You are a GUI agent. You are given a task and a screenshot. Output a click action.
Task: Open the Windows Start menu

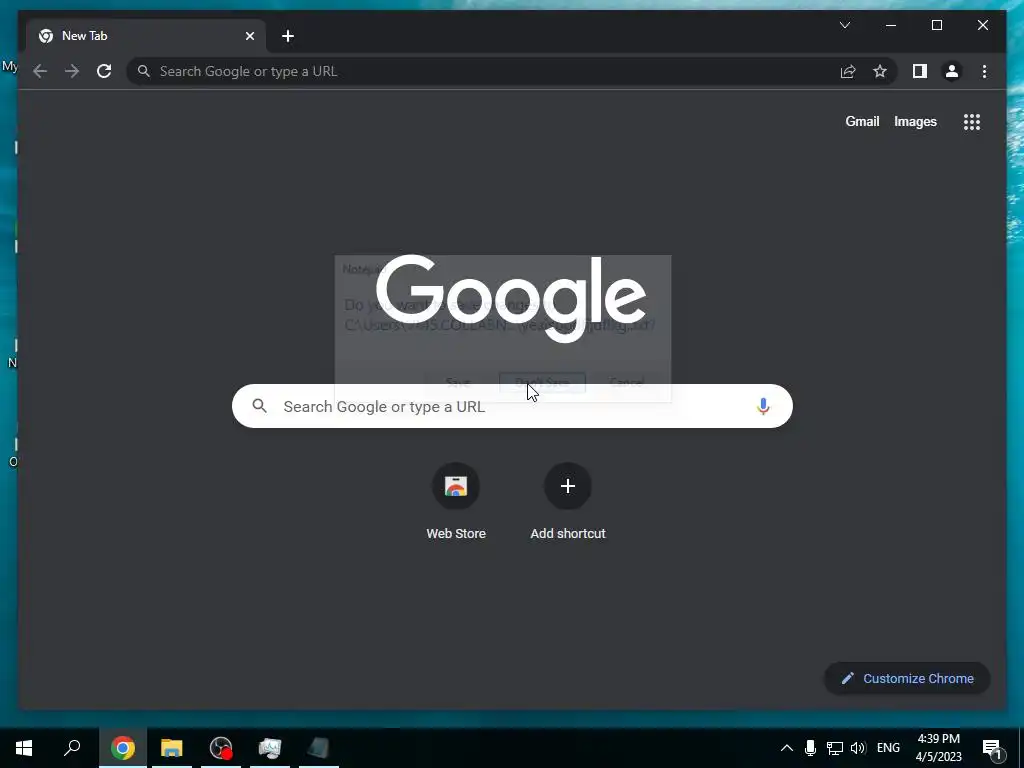[24, 748]
